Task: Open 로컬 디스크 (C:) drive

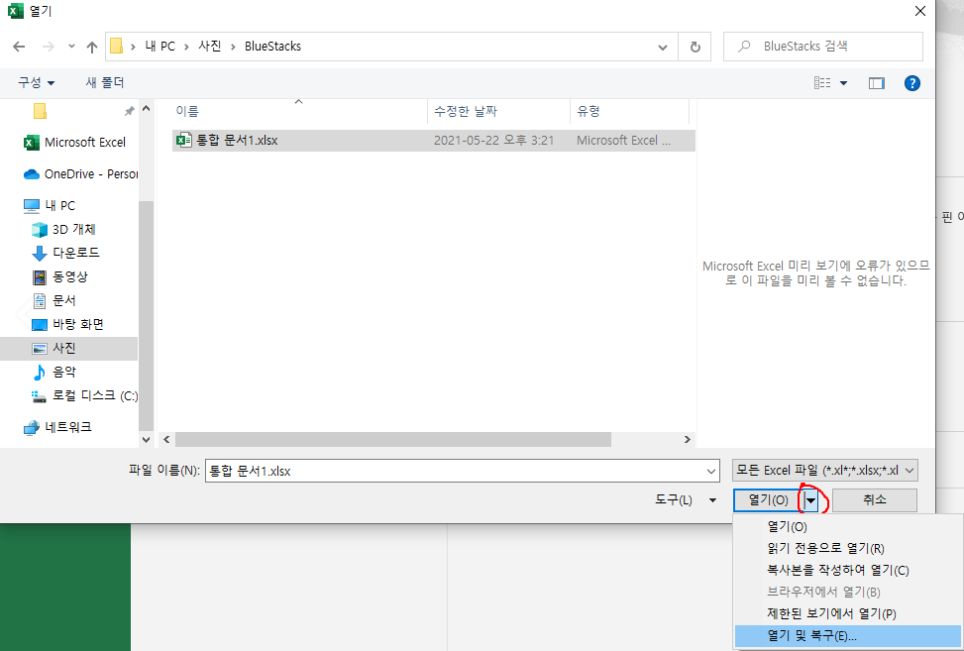Action: (x=85, y=395)
